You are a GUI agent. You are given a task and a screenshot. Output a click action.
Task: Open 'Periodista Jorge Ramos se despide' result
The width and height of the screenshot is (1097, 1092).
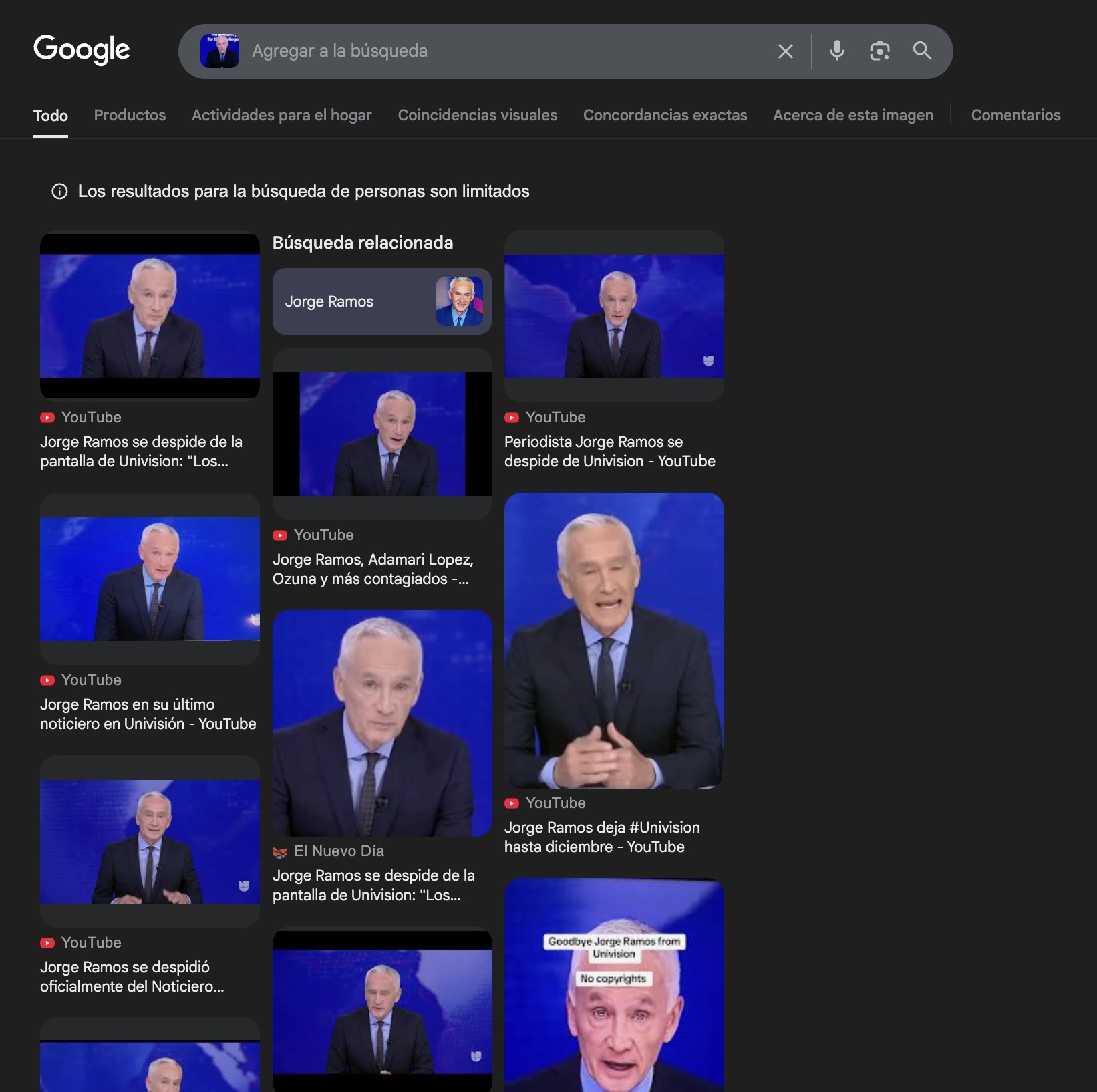[x=609, y=451]
